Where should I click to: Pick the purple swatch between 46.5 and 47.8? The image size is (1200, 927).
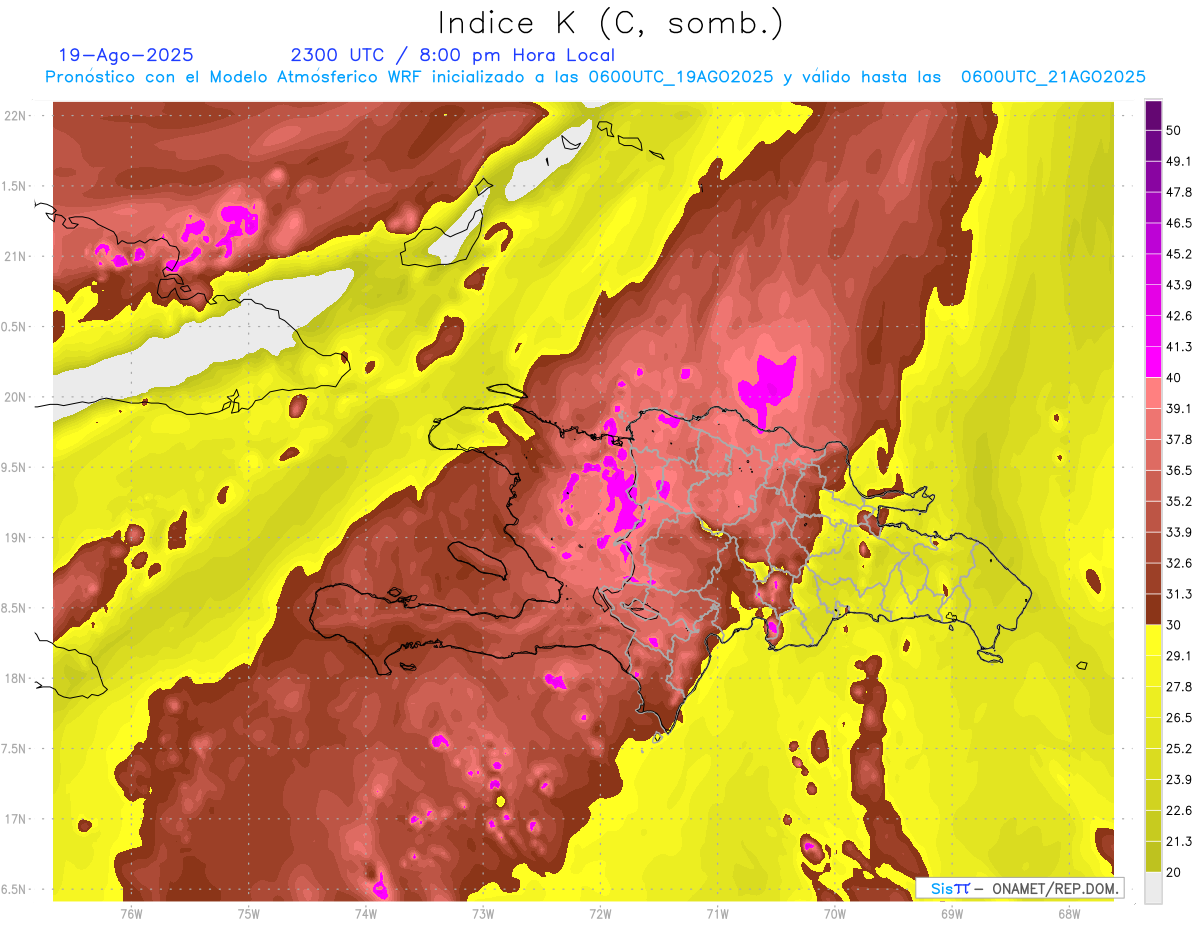1153,208
